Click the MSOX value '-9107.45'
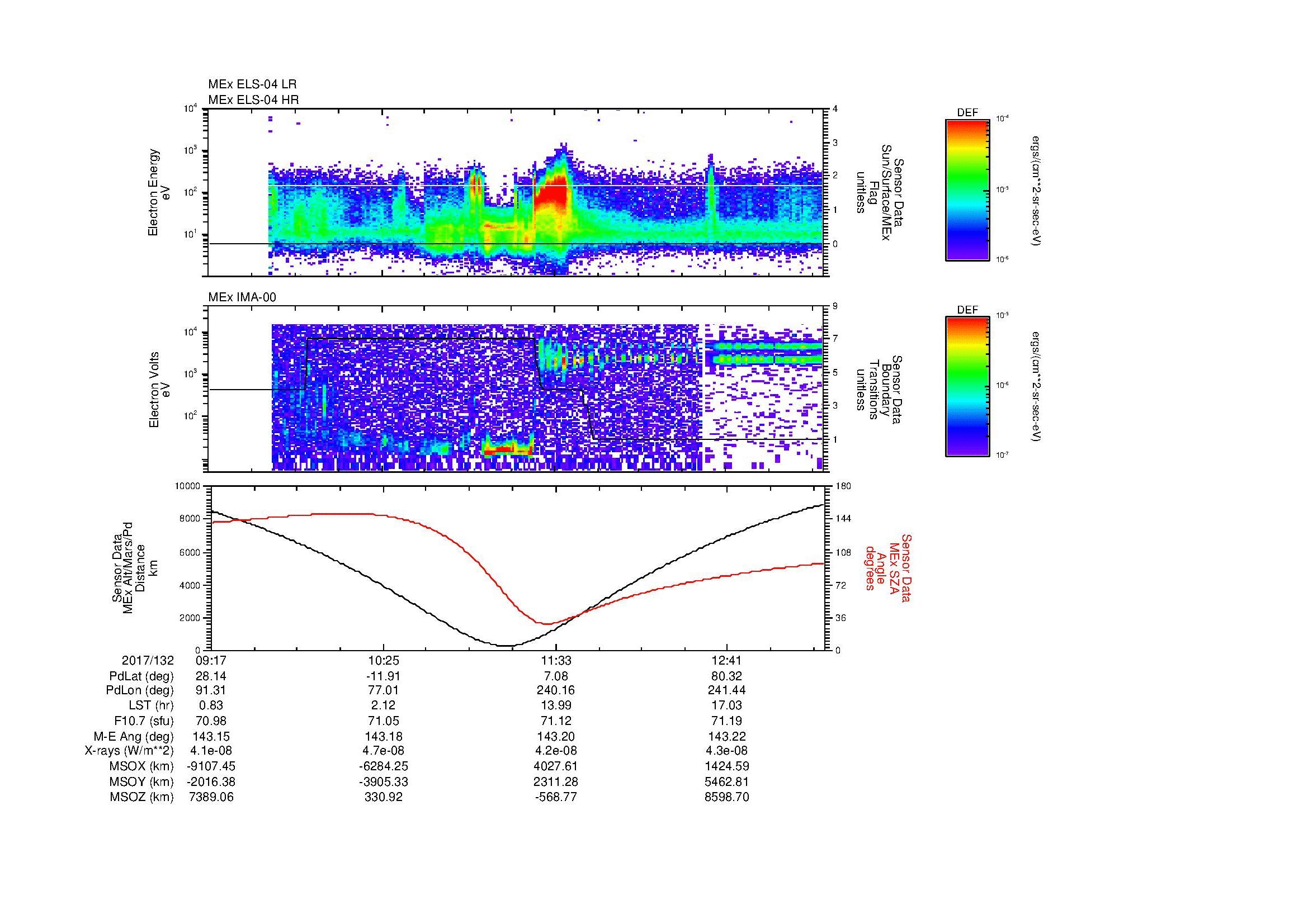Image resolution: width=1308 pixels, height=924 pixels. pos(211,766)
